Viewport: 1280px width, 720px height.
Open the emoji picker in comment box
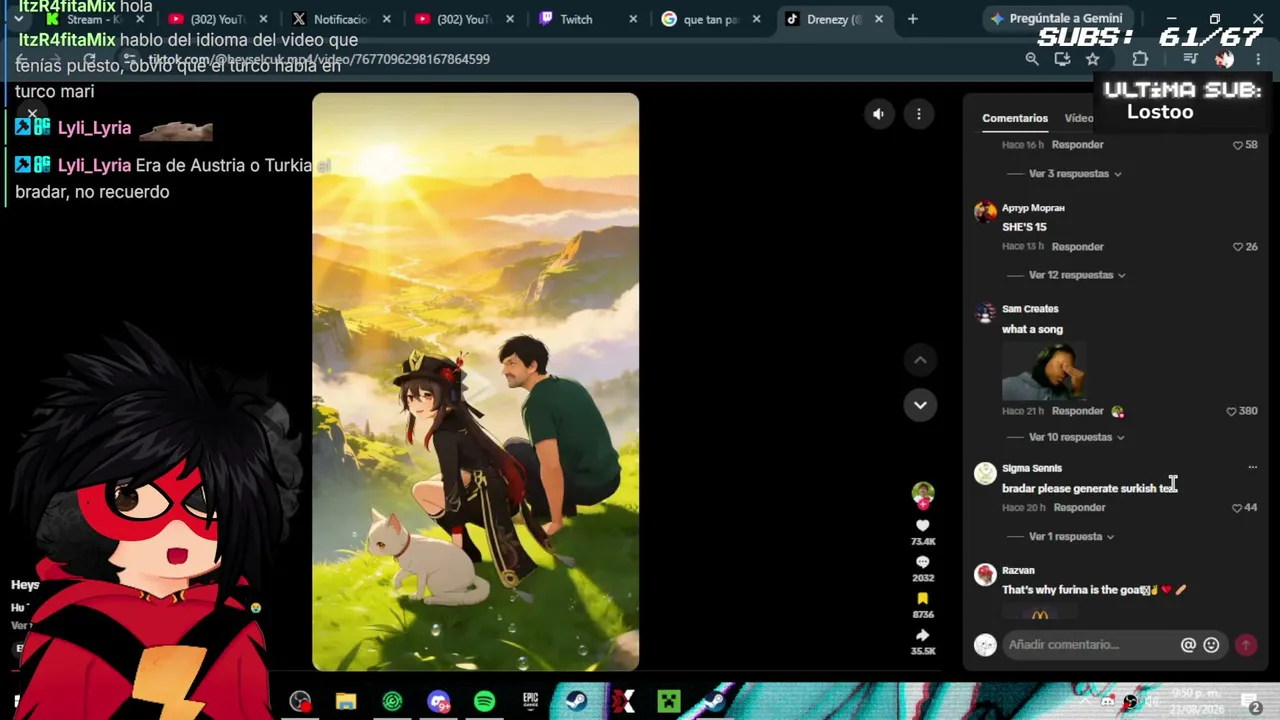(1211, 645)
